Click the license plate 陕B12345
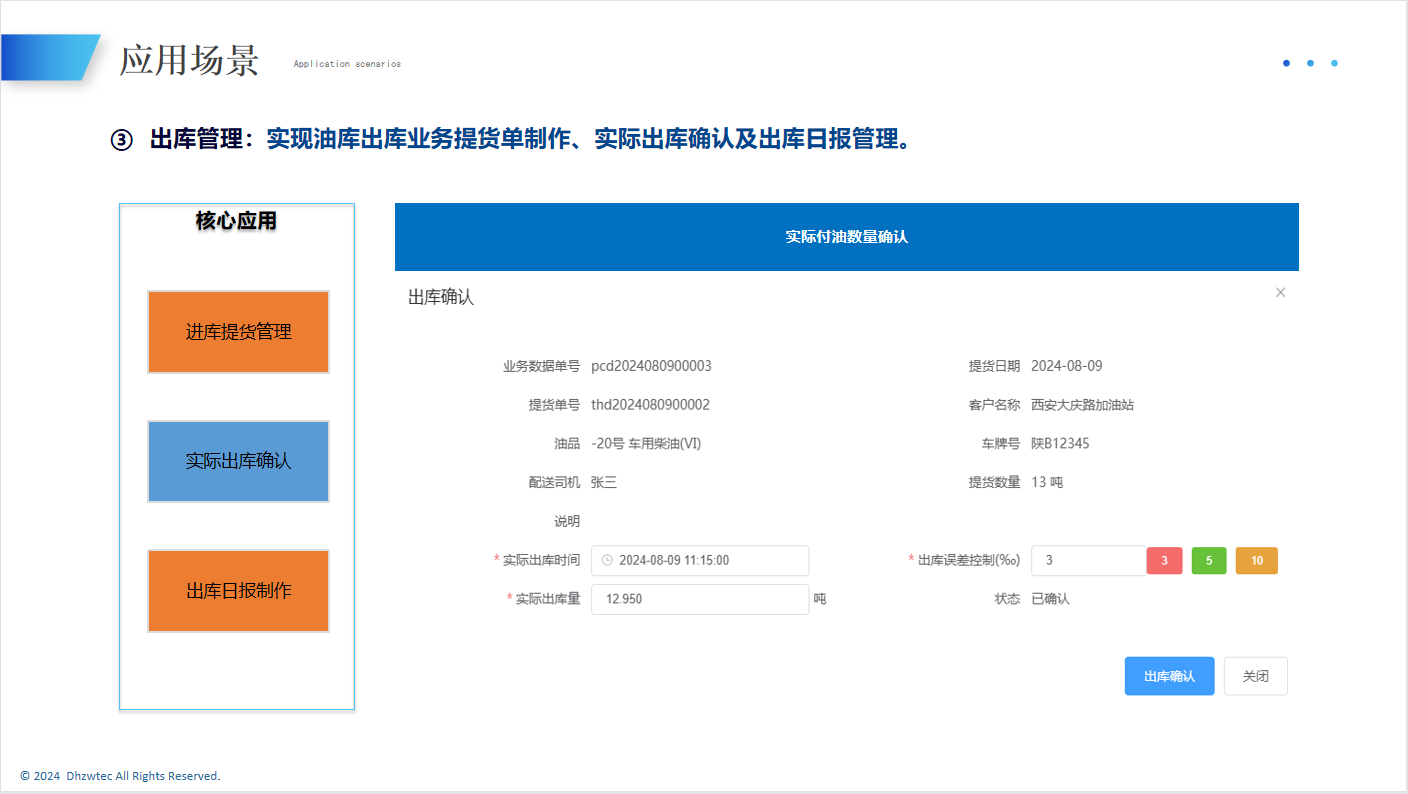Image resolution: width=1408 pixels, height=794 pixels. click(x=1060, y=443)
